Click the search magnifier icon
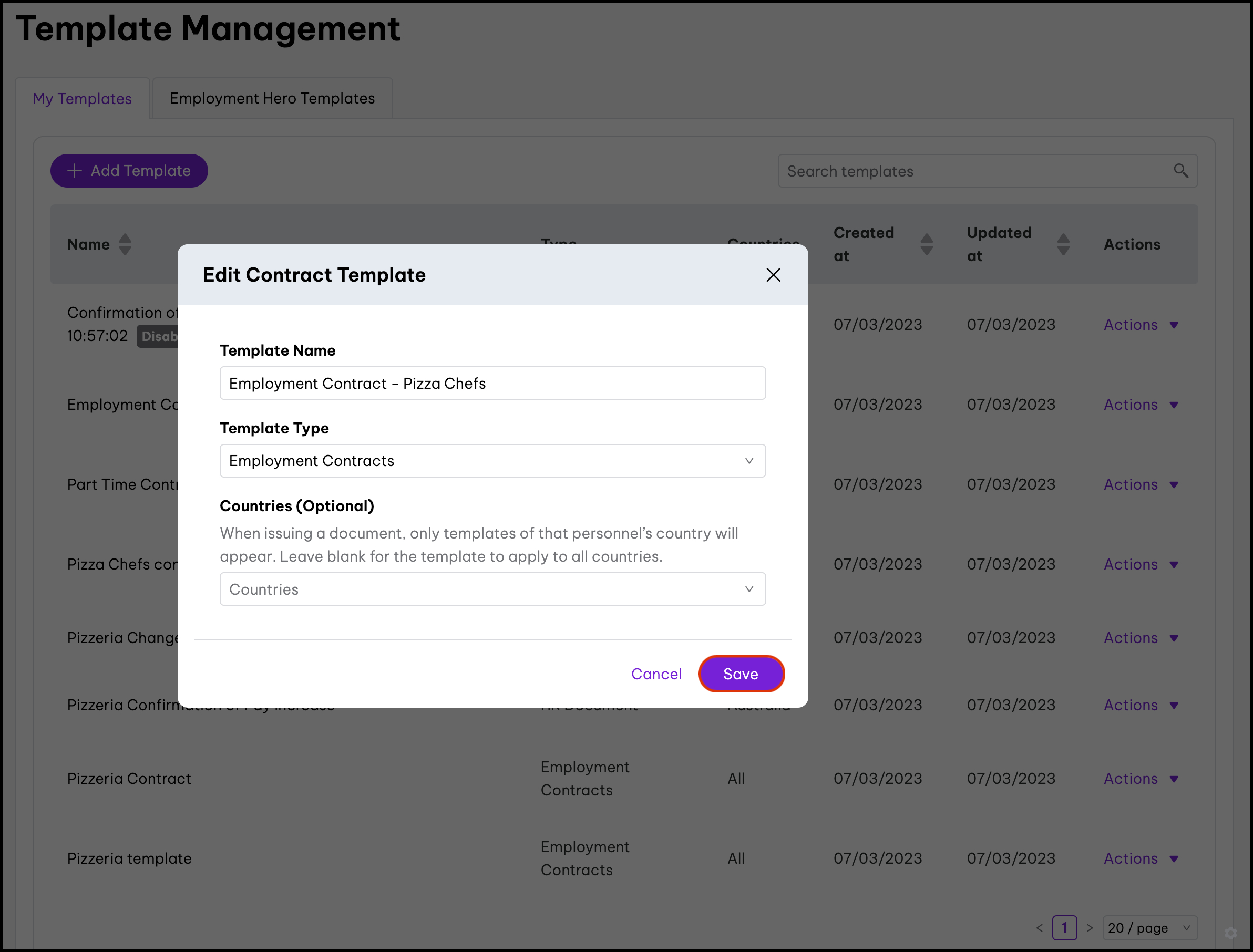 point(1180,171)
